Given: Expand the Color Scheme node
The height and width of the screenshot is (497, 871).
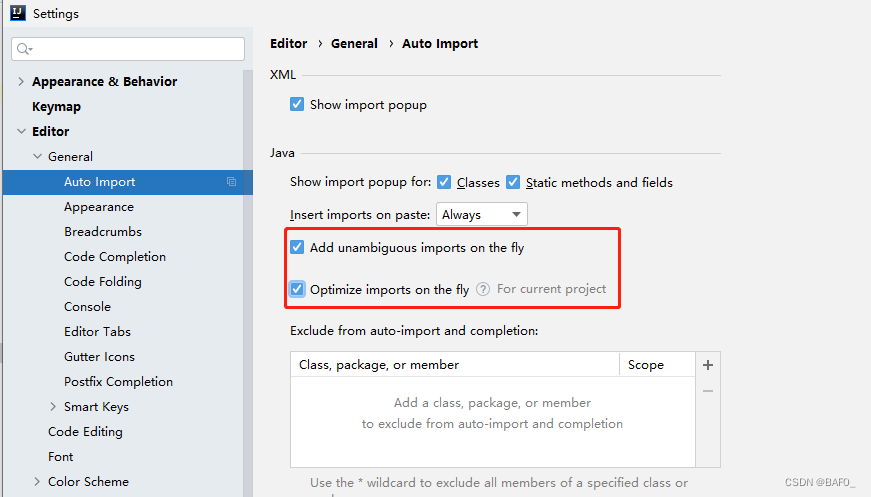Looking at the screenshot, I should (x=37, y=481).
